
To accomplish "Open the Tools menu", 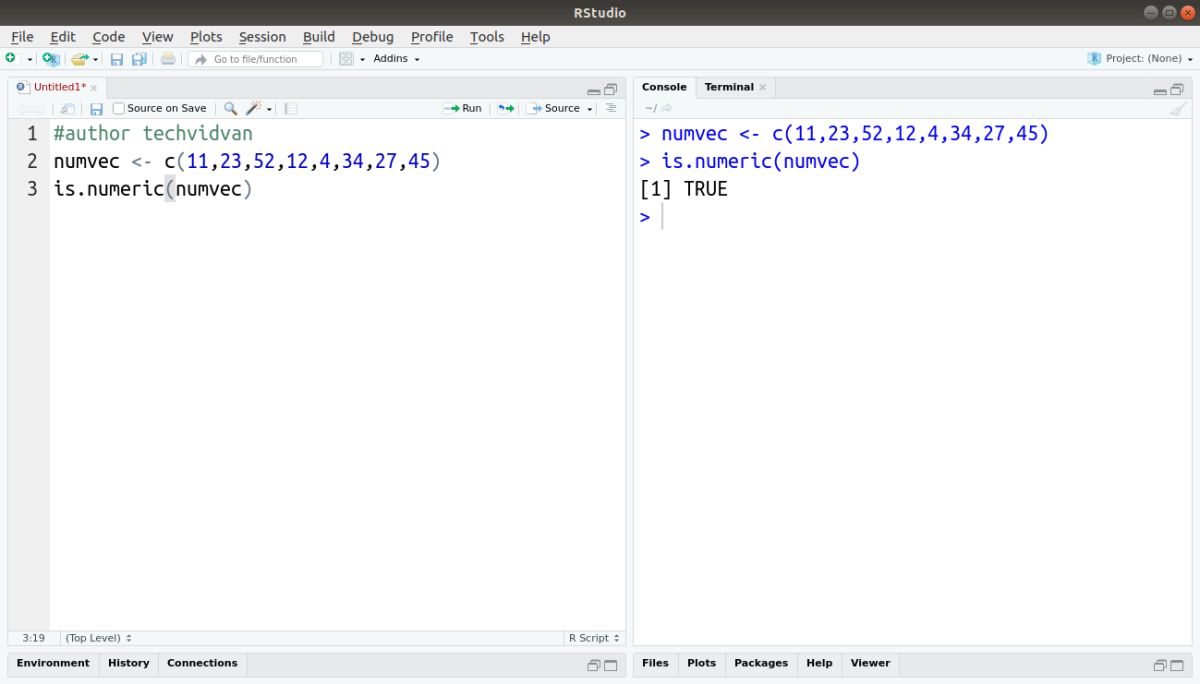I will click(x=487, y=37).
